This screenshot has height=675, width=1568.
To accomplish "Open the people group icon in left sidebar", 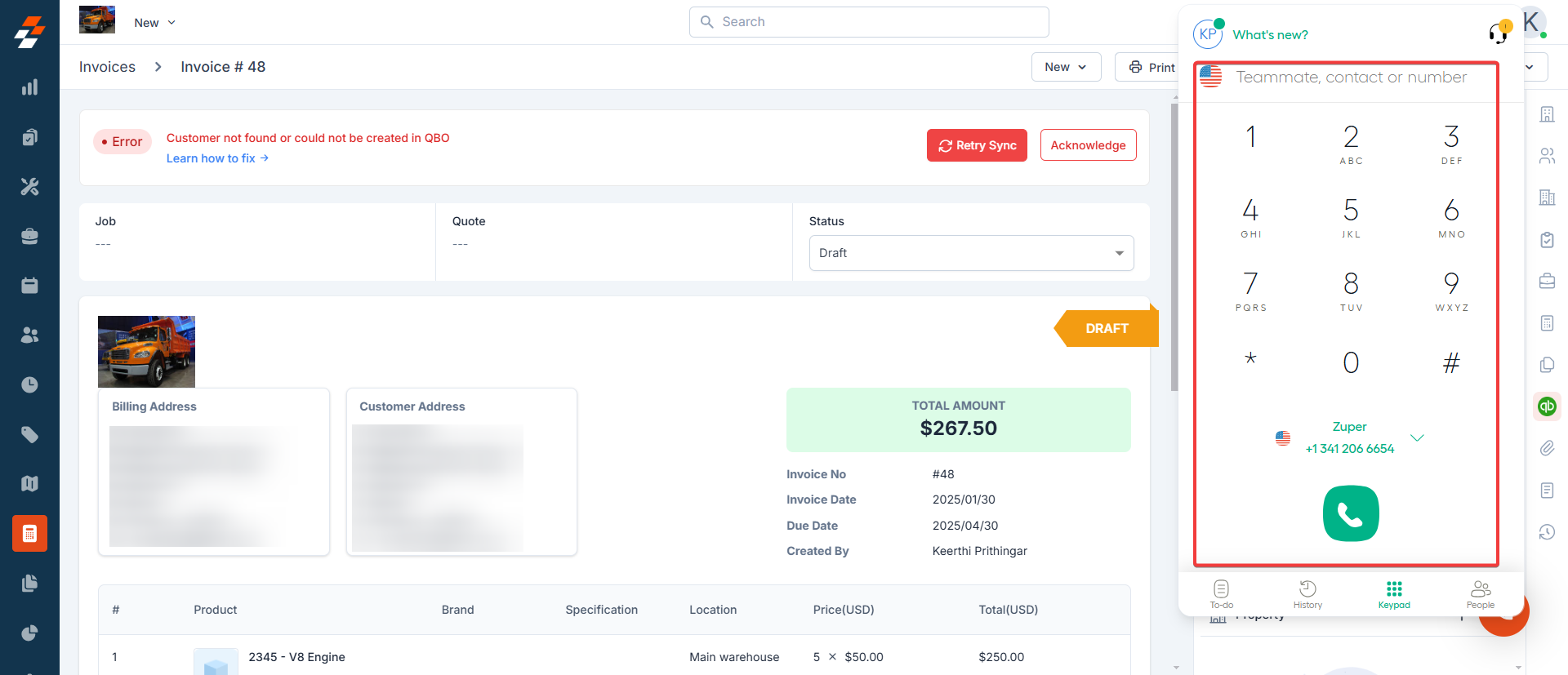I will coord(29,335).
